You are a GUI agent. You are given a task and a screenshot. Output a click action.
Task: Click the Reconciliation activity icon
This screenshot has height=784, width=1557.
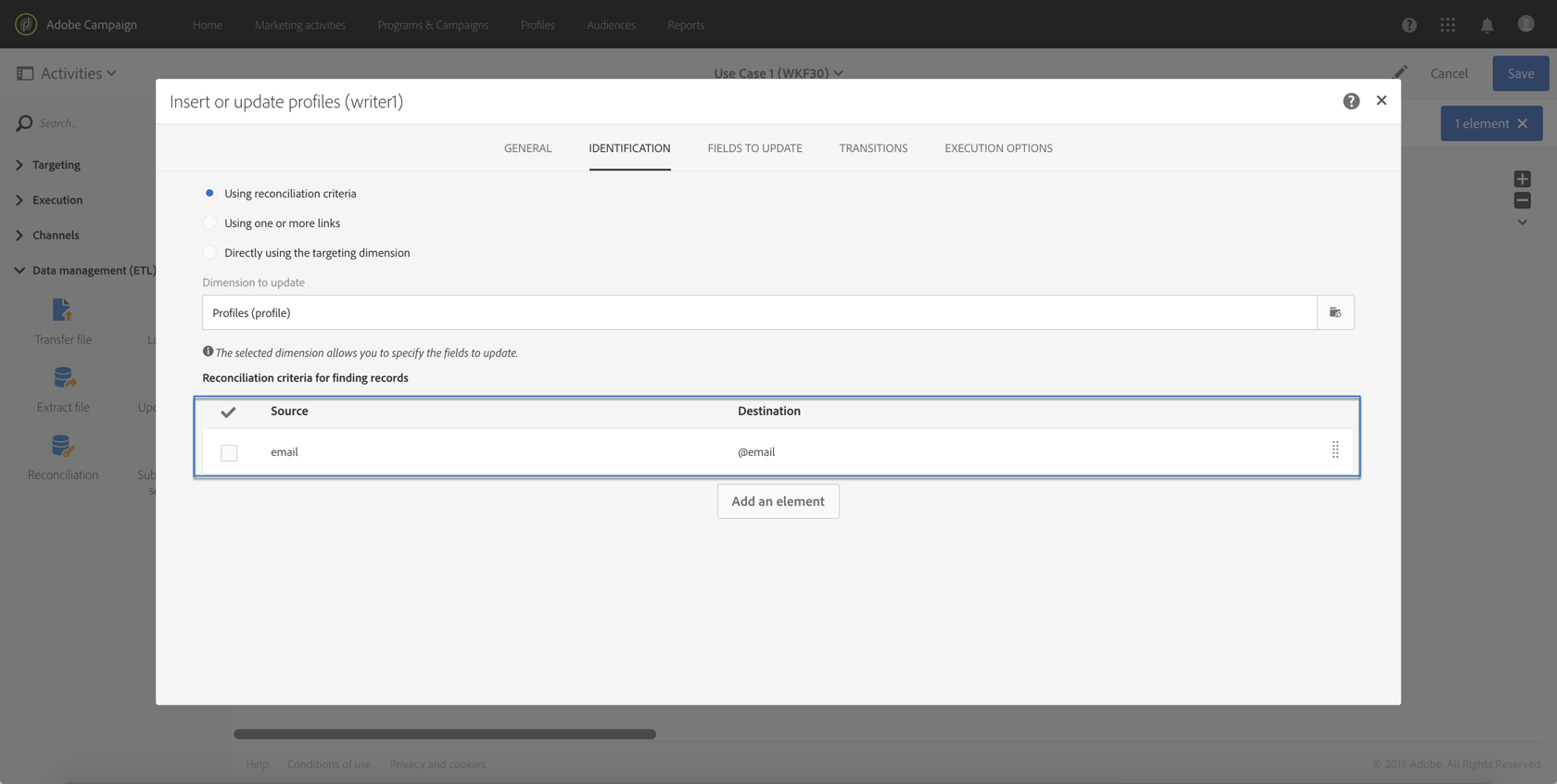pos(62,446)
